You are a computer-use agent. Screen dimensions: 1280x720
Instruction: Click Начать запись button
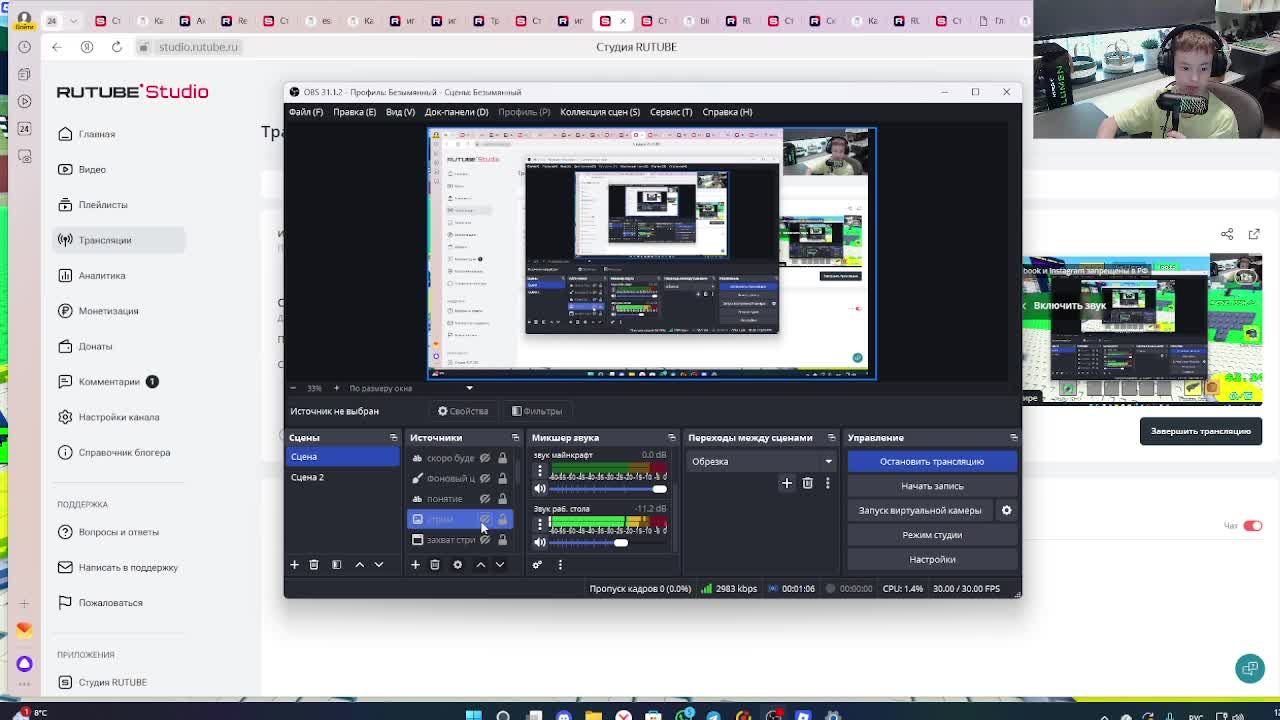click(x=932, y=486)
